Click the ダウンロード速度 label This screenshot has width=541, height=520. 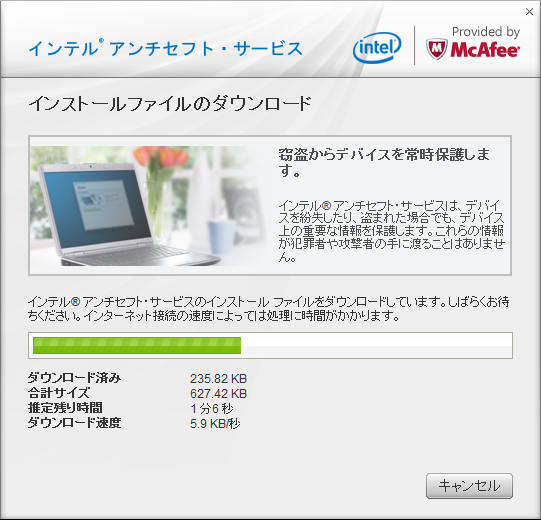(74, 423)
